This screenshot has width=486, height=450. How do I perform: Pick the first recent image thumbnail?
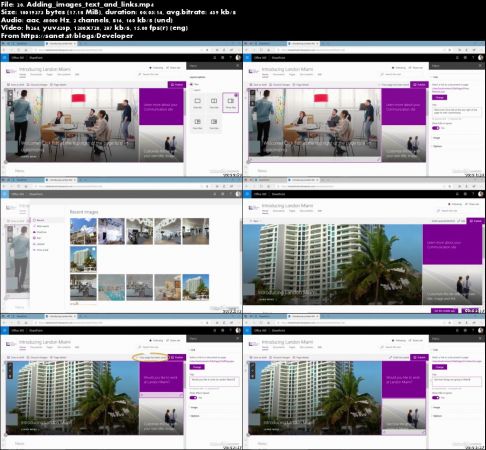83,231
